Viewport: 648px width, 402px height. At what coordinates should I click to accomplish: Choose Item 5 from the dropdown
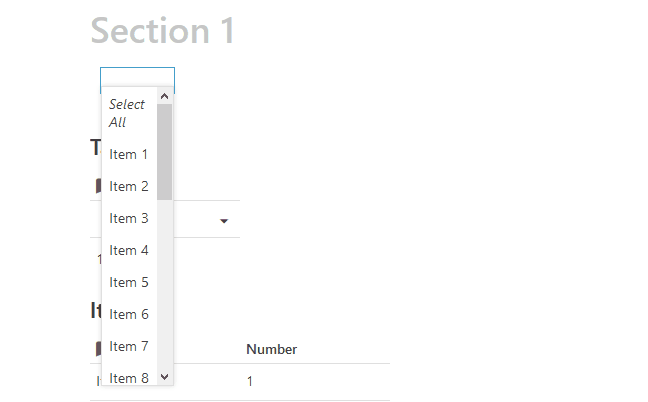(x=129, y=282)
